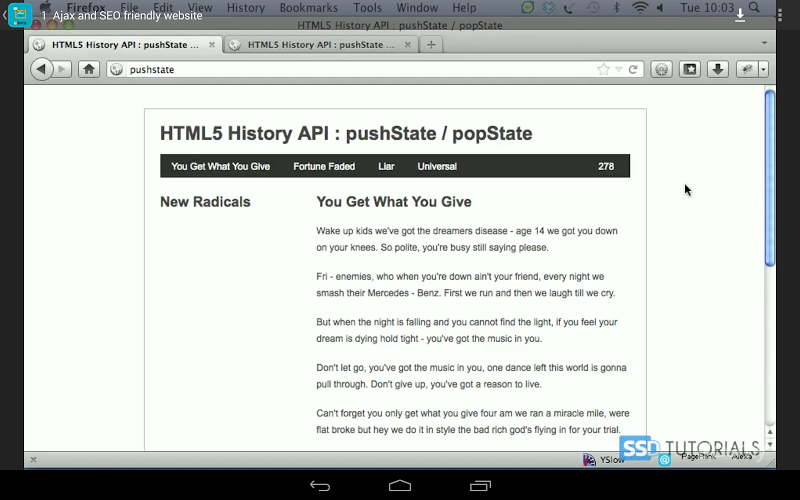Click the Bluetooth menu bar icon
The image size is (800, 500).
point(616,8)
